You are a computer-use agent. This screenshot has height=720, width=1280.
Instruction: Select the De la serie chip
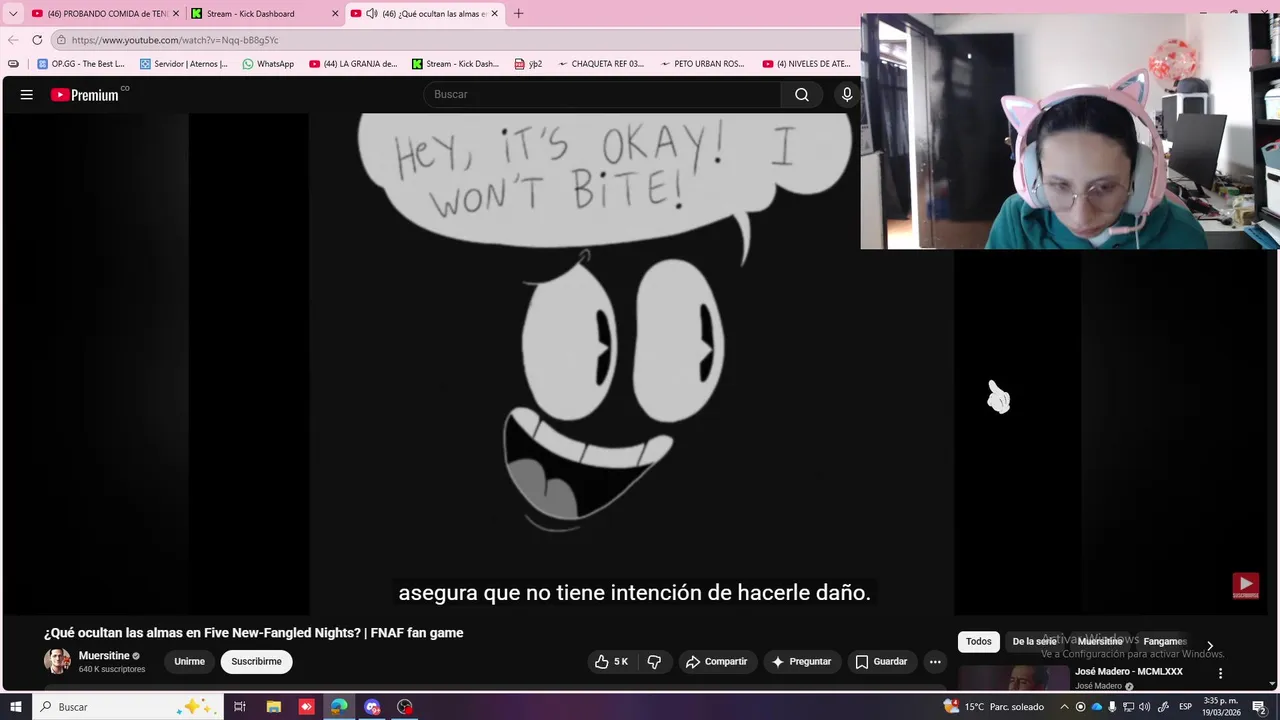tap(1034, 642)
